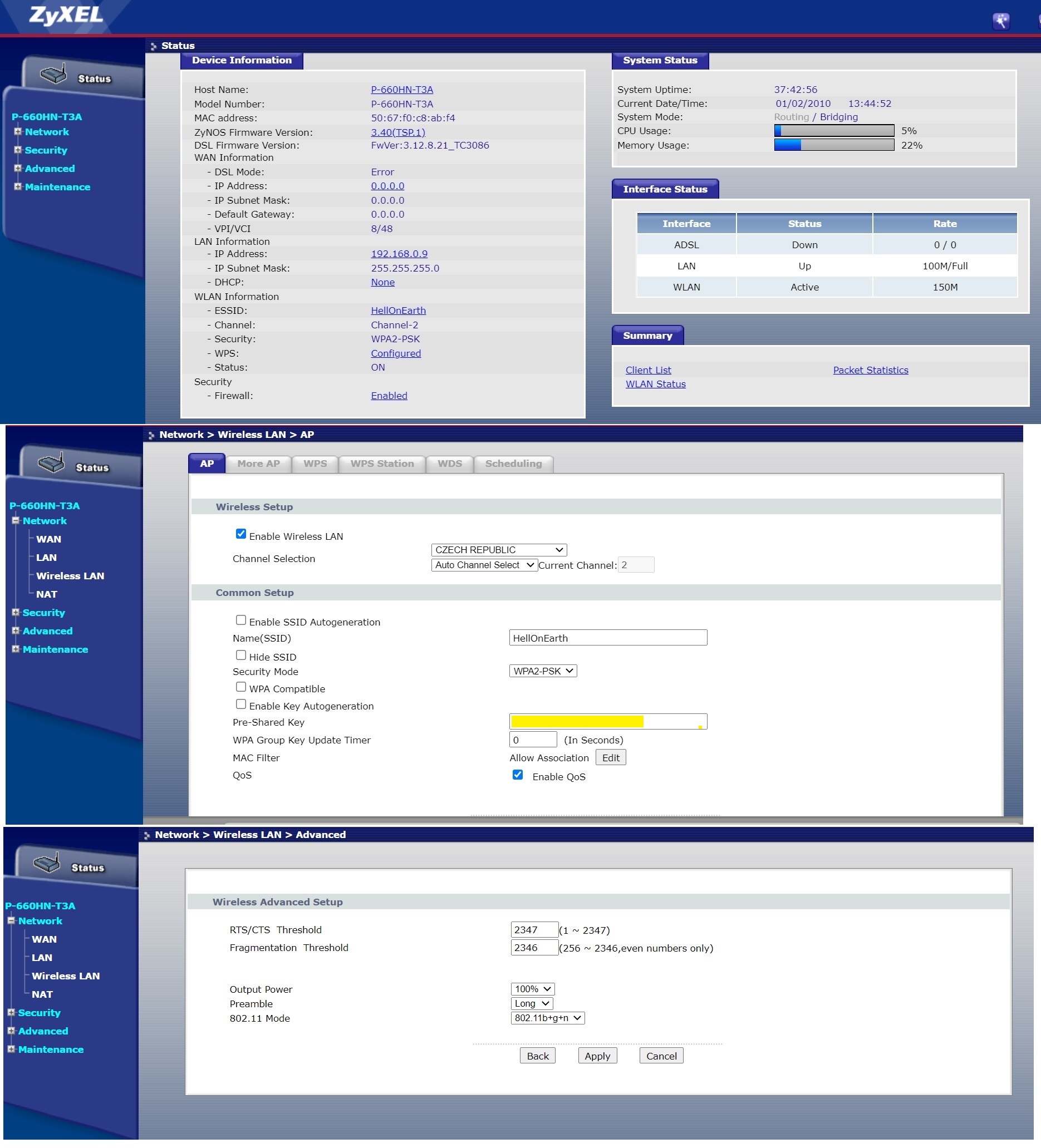Click the Apply button
This screenshot has height=1148, width=1041.
[x=597, y=1056]
